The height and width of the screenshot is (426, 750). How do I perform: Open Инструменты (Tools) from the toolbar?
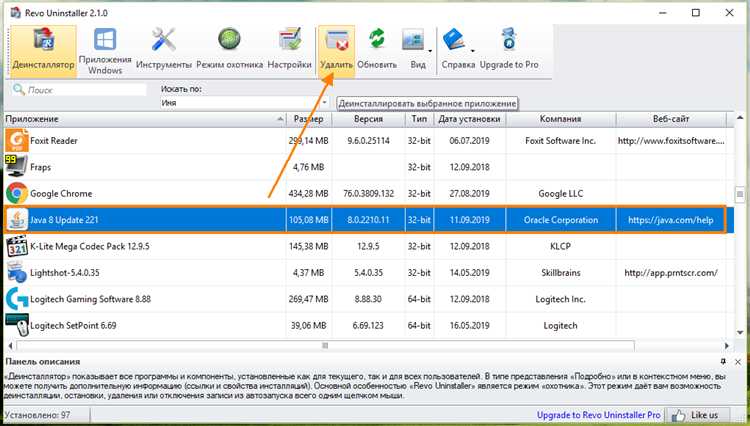[x=164, y=50]
